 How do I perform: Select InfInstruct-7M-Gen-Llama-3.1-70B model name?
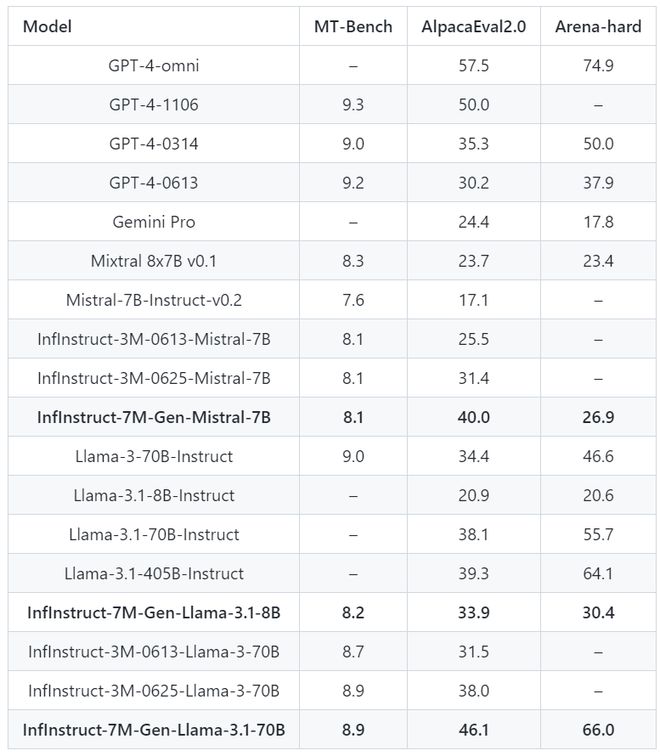(153, 729)
